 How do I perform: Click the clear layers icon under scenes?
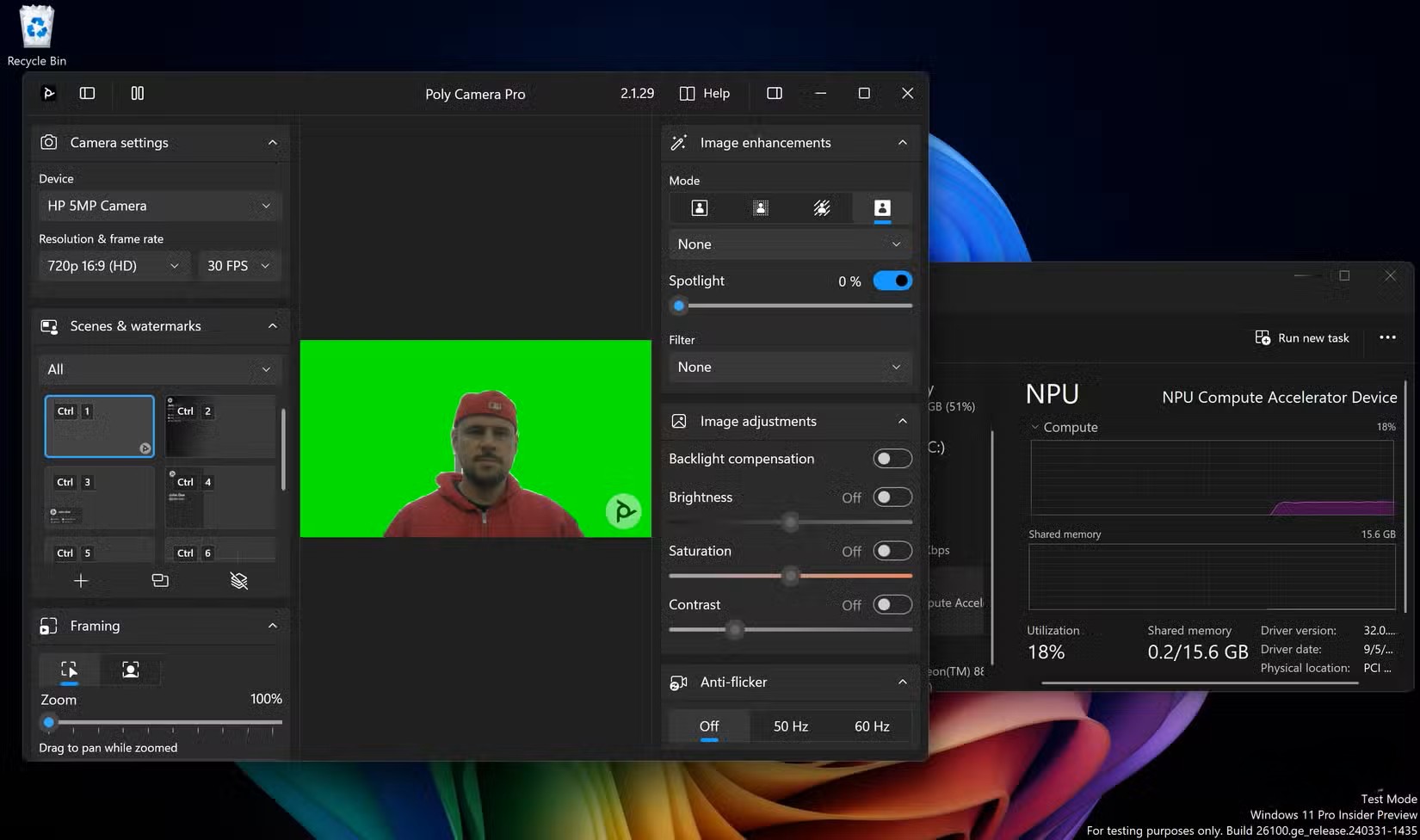[x=239, y=581]
